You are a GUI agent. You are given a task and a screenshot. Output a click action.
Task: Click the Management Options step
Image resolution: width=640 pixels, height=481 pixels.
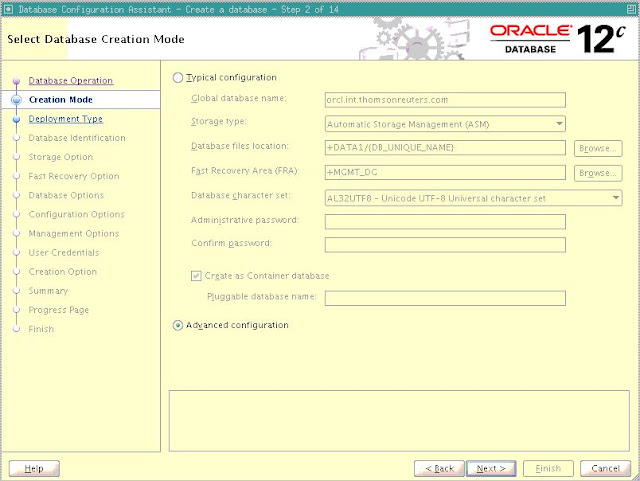pos(73,234)
